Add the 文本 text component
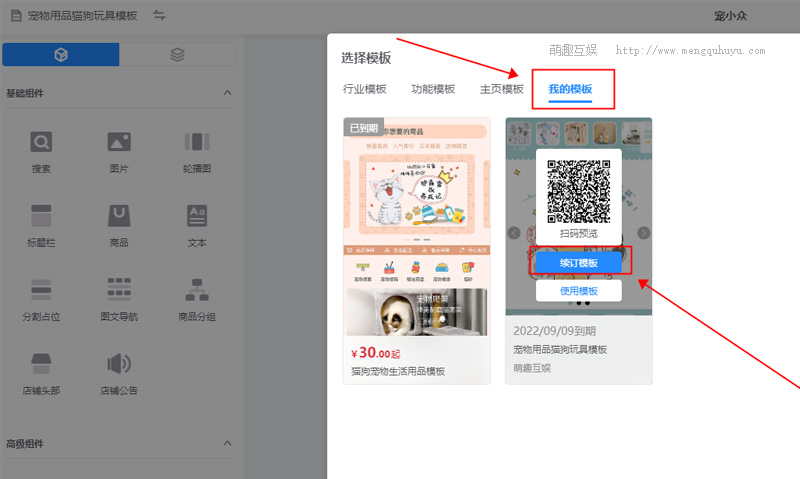Viewport: 800px width, 479px height. [x=197, y=225]
